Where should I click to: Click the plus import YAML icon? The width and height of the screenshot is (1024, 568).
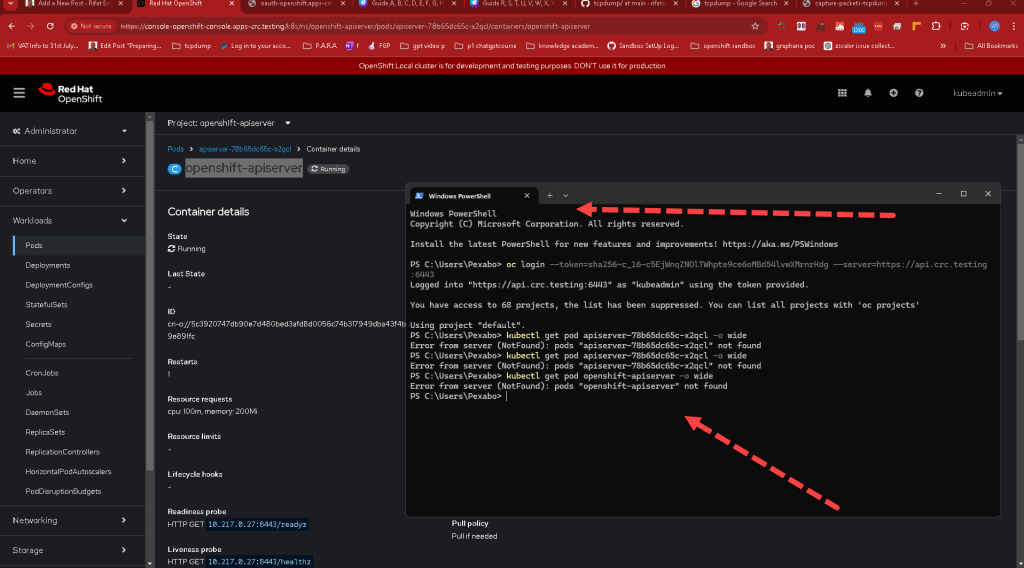893,93
